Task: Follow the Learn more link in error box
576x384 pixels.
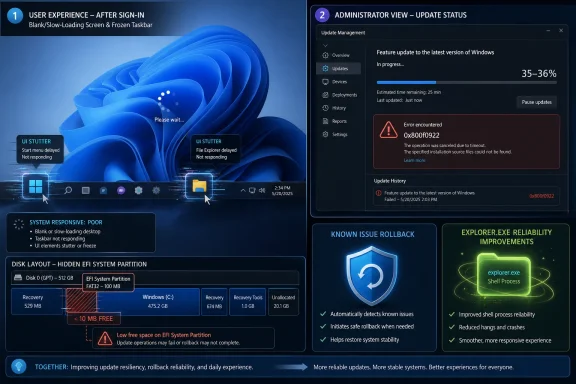Action: pyautogui.click(x=414, y=160)
